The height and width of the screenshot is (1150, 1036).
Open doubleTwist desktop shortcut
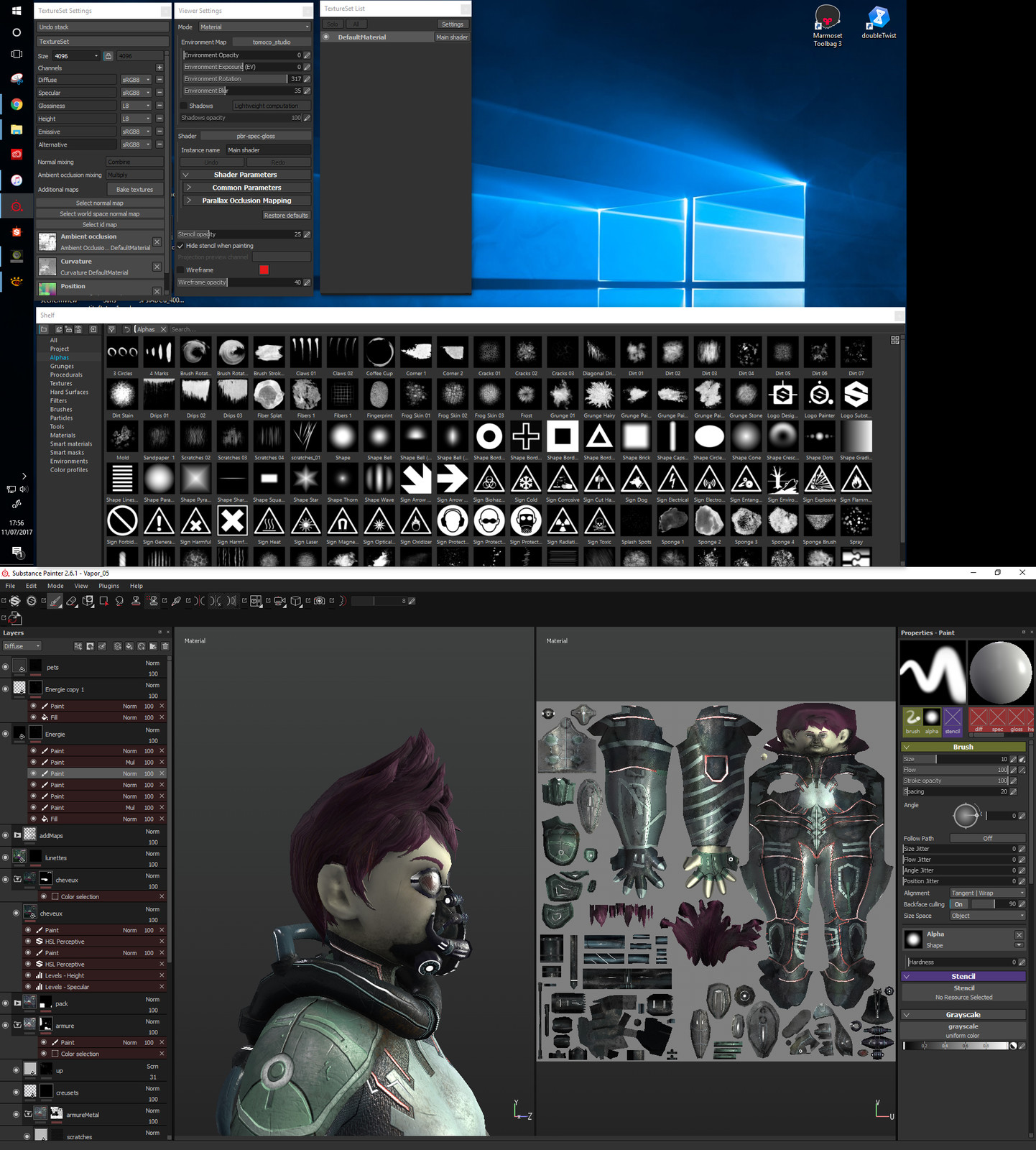point(879,22)
